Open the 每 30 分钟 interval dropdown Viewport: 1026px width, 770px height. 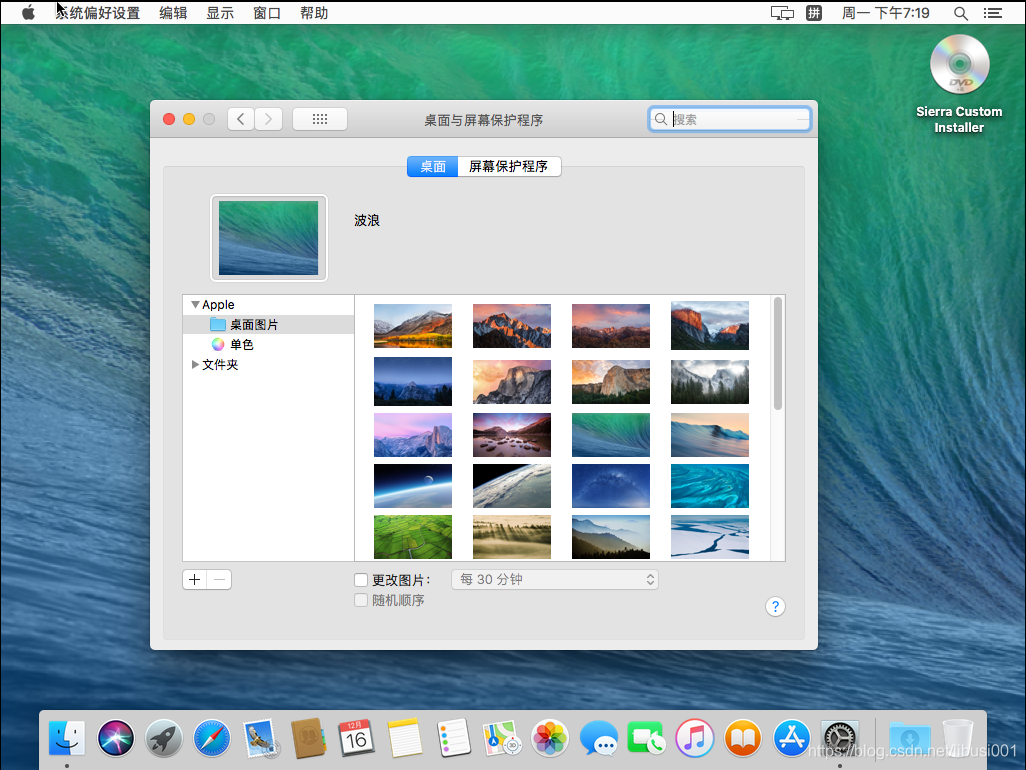point(555,580)
